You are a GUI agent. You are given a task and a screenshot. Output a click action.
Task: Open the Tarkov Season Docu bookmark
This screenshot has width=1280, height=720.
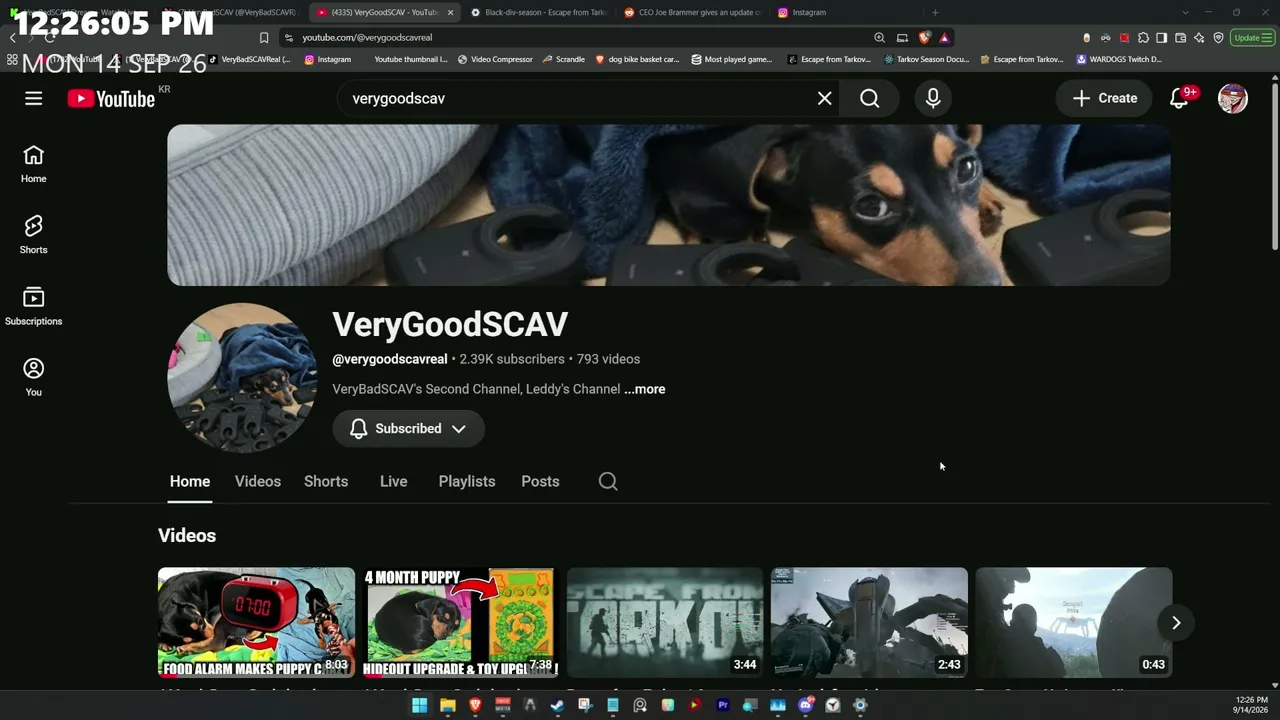point(926,59)
